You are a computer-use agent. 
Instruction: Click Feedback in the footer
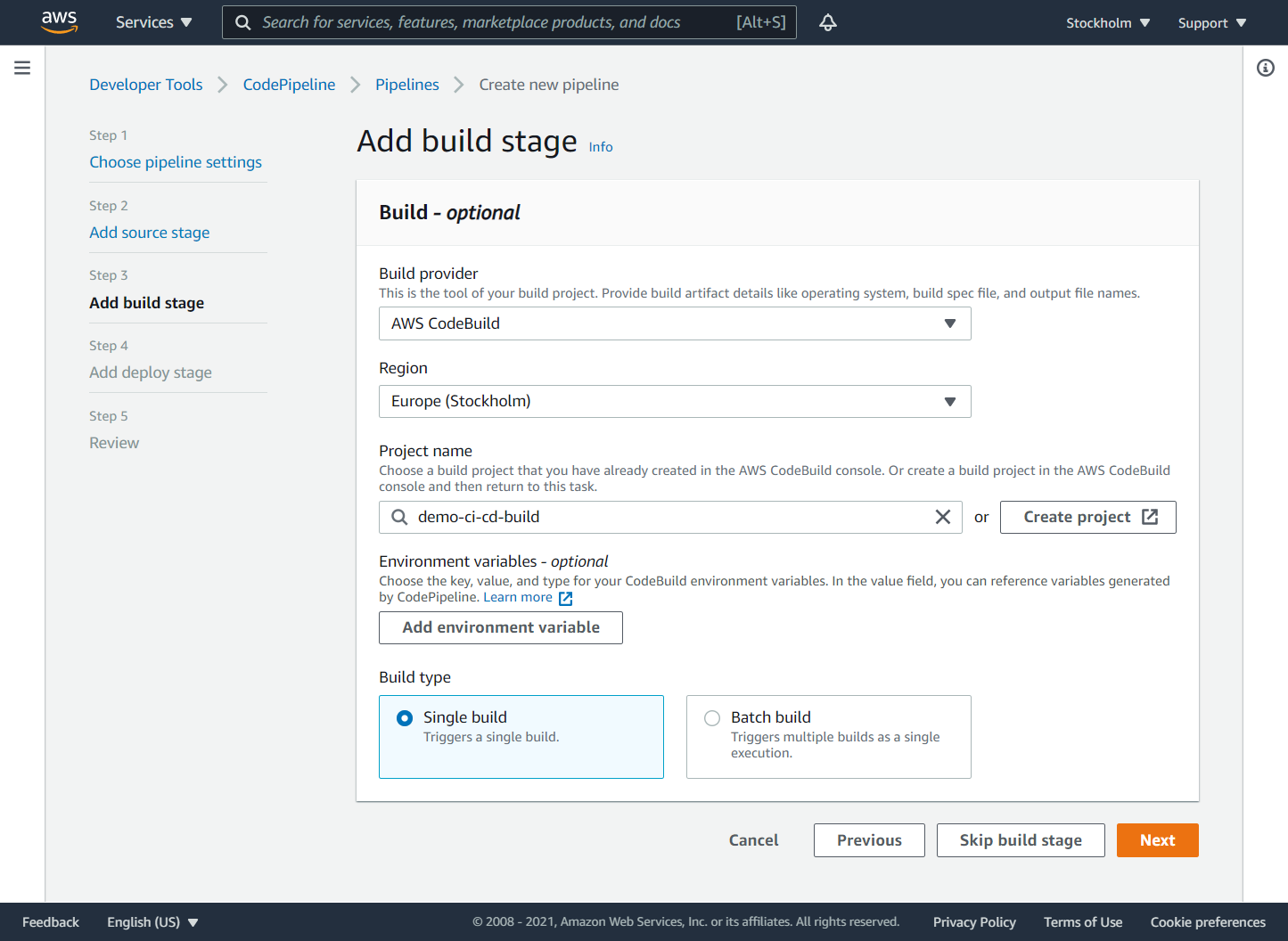[51, 922]
